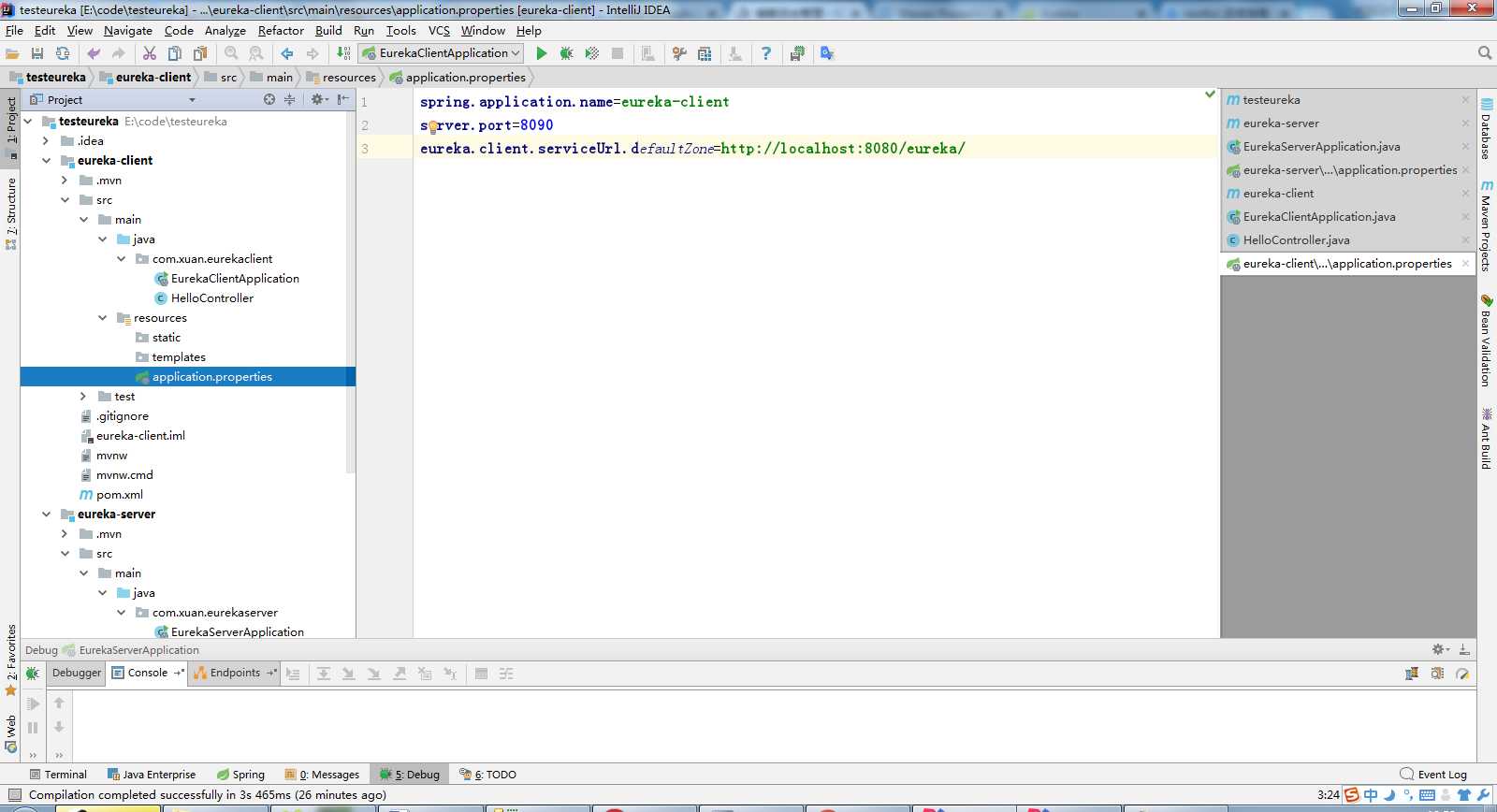Toggle the Structure side tool window
Image resolution: width=1497 pixels, height=812 pixels.
11,213
